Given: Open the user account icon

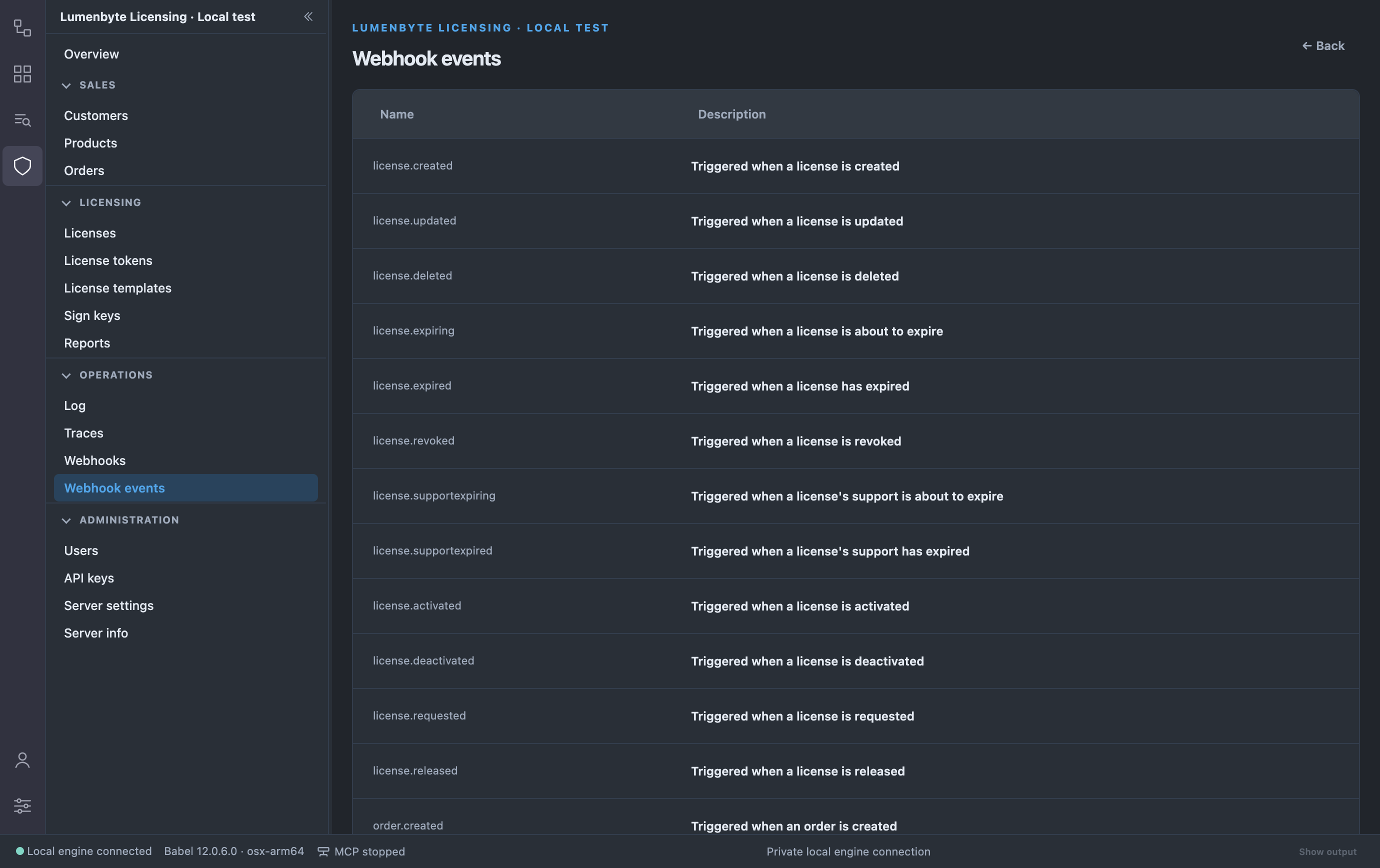Looking at the screenshot, I should [x=22, y=760].
